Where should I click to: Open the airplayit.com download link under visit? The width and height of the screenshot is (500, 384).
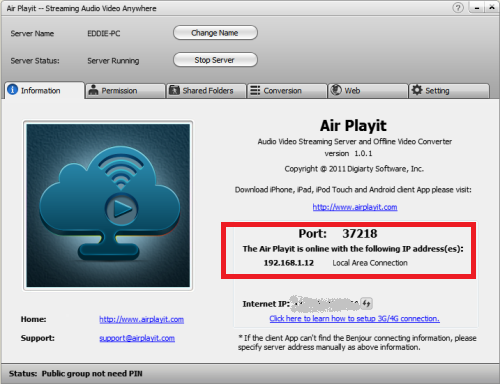355,207
